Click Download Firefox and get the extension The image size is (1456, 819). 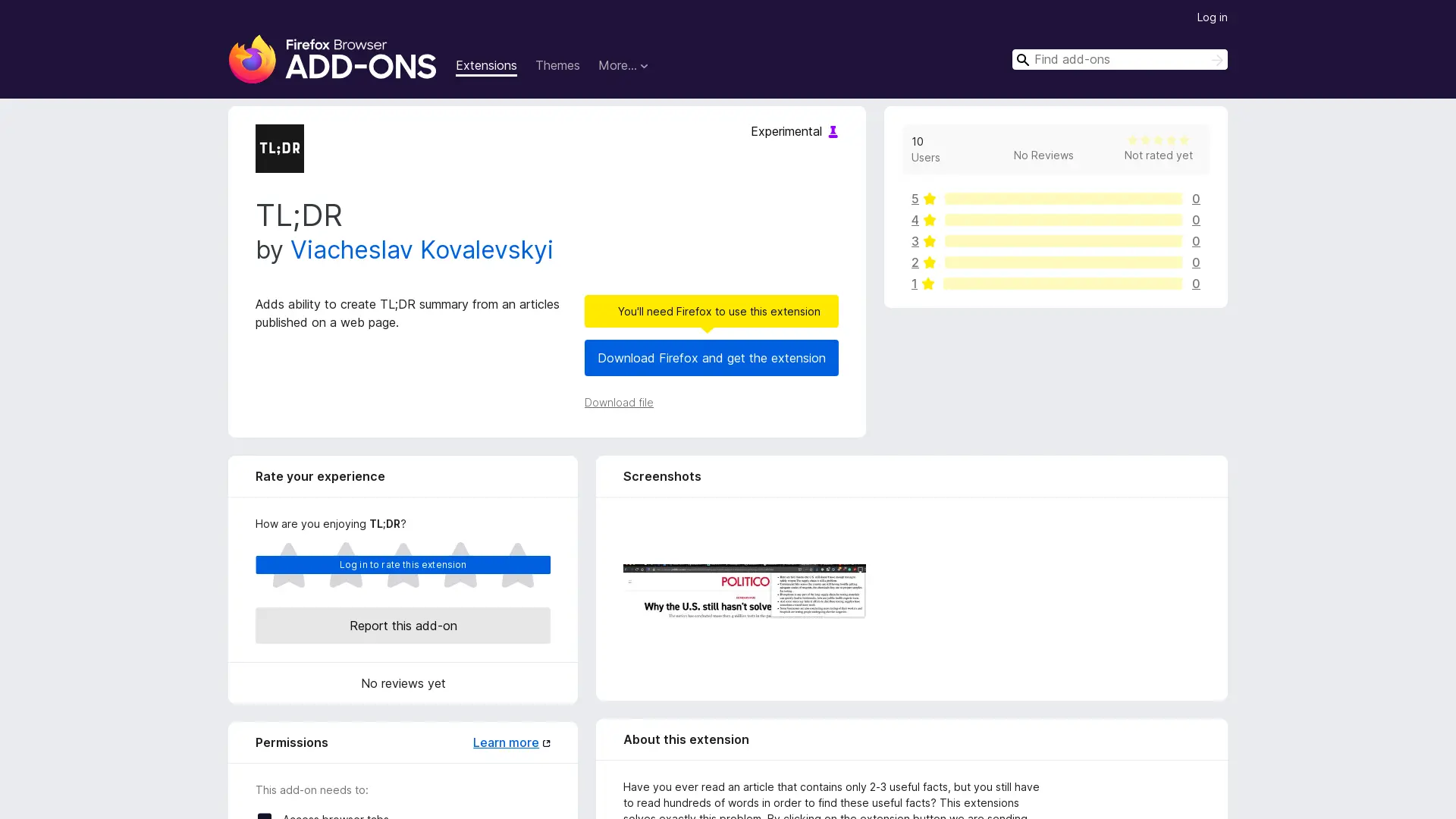pos(711,358)
